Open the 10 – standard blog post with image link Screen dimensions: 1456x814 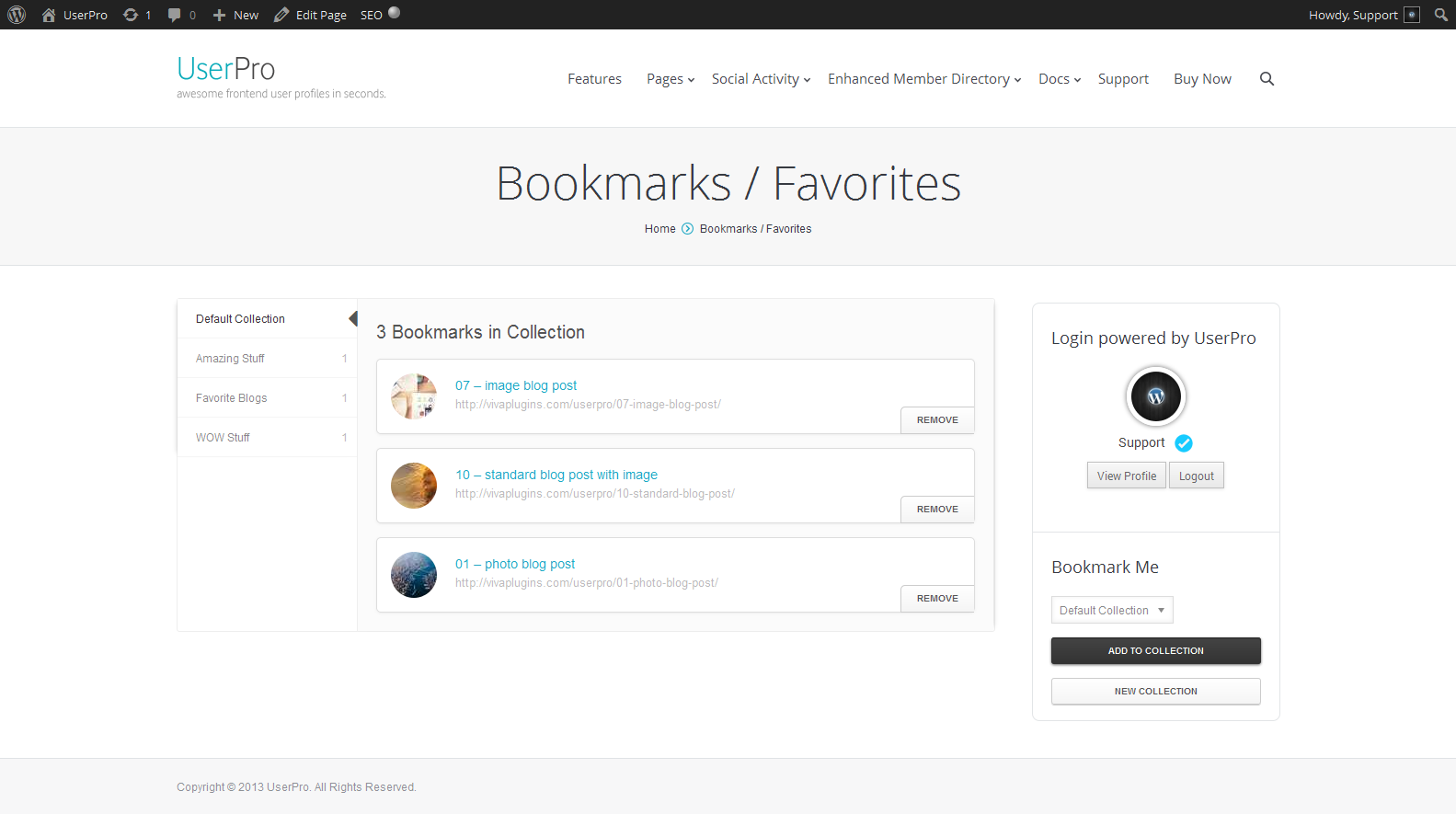tap(556, 475)
